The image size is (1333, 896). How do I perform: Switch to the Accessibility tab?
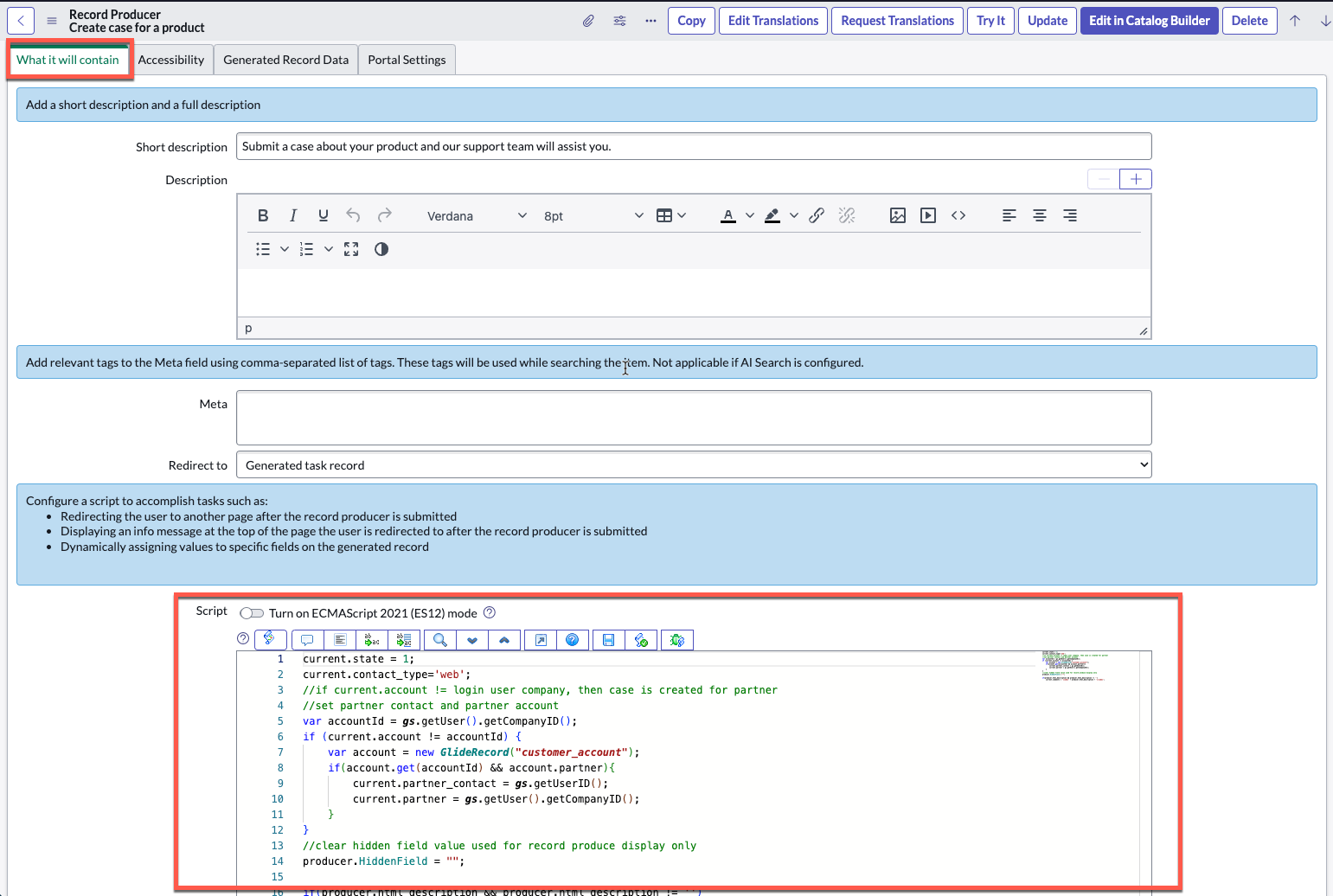[171, 60]
